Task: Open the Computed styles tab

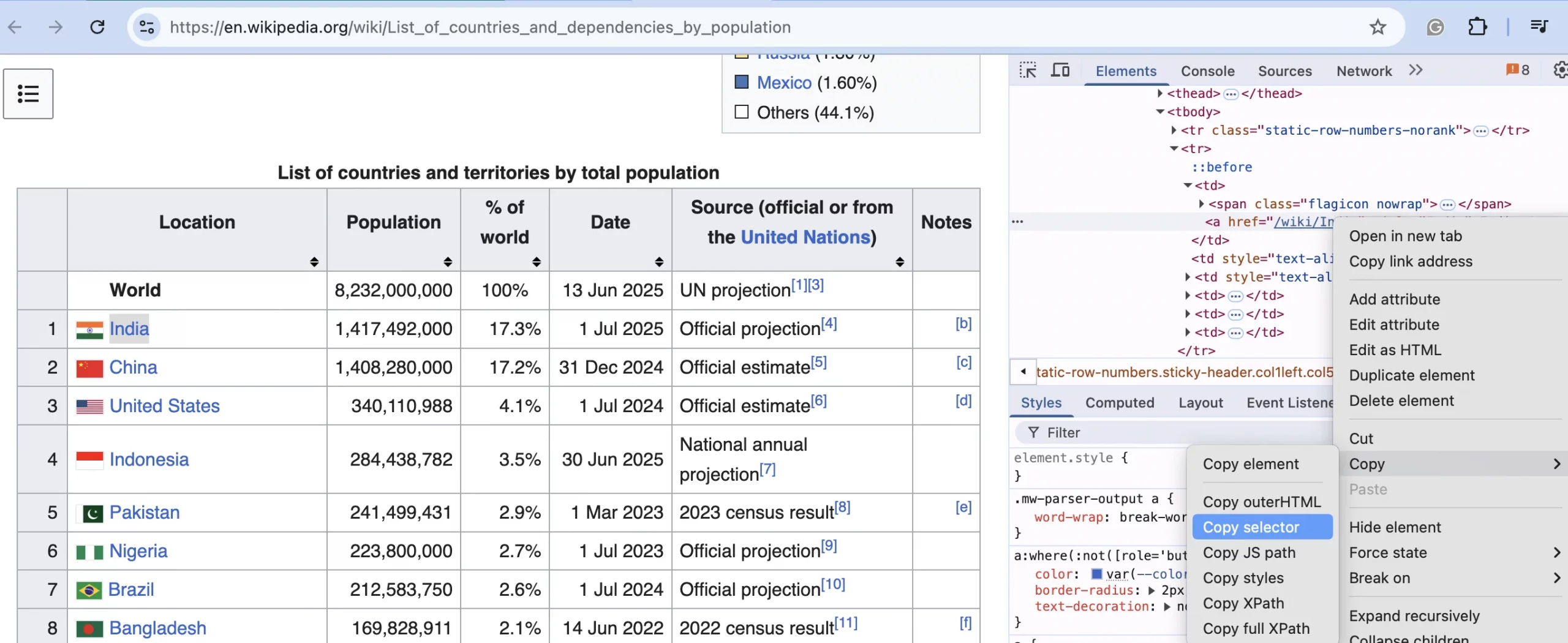Action: click(1120, 403)
